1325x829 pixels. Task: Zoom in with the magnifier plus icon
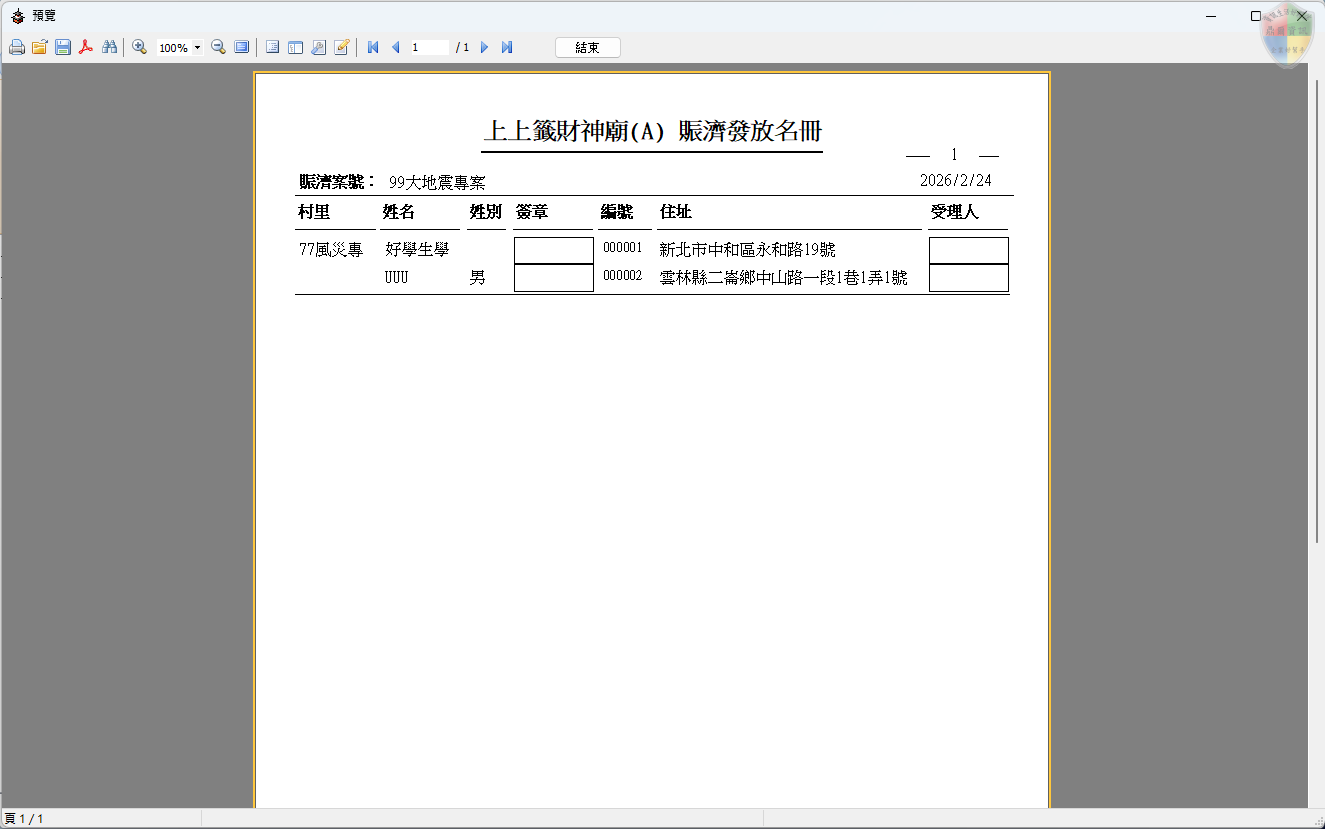(140, 47)
